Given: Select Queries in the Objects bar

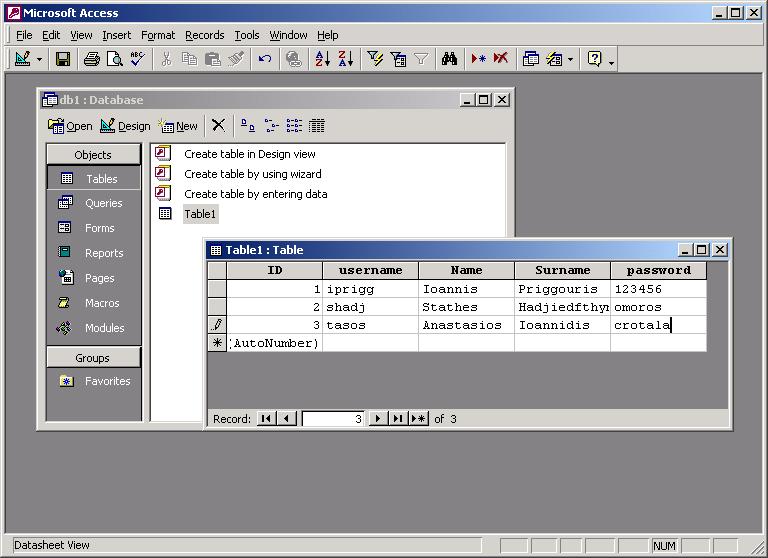Looking at the screenshot, I should (94, 203).
